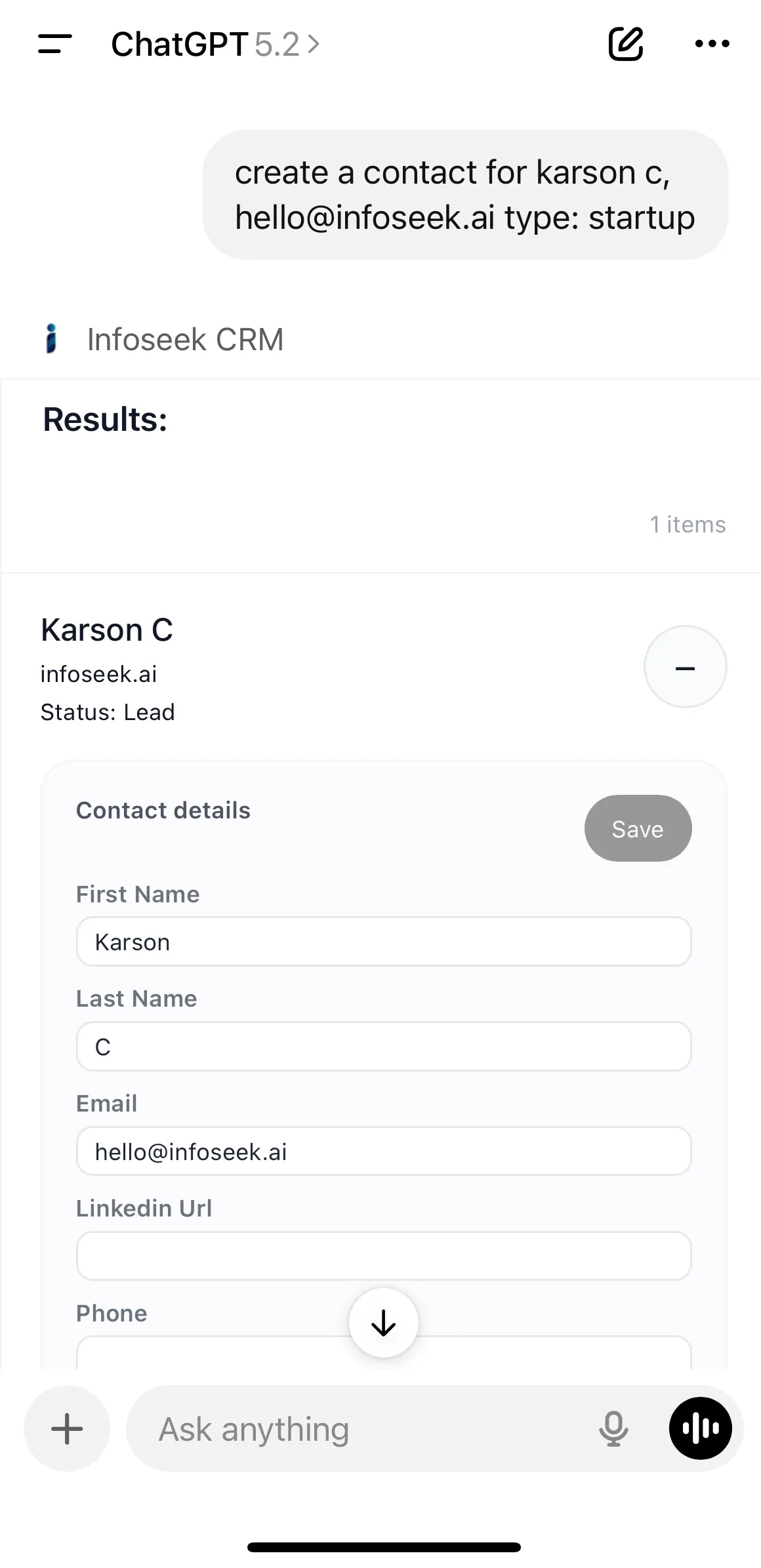761x1568 pixels.
Task: Select the Last Name field
Action: (383, 1047)
